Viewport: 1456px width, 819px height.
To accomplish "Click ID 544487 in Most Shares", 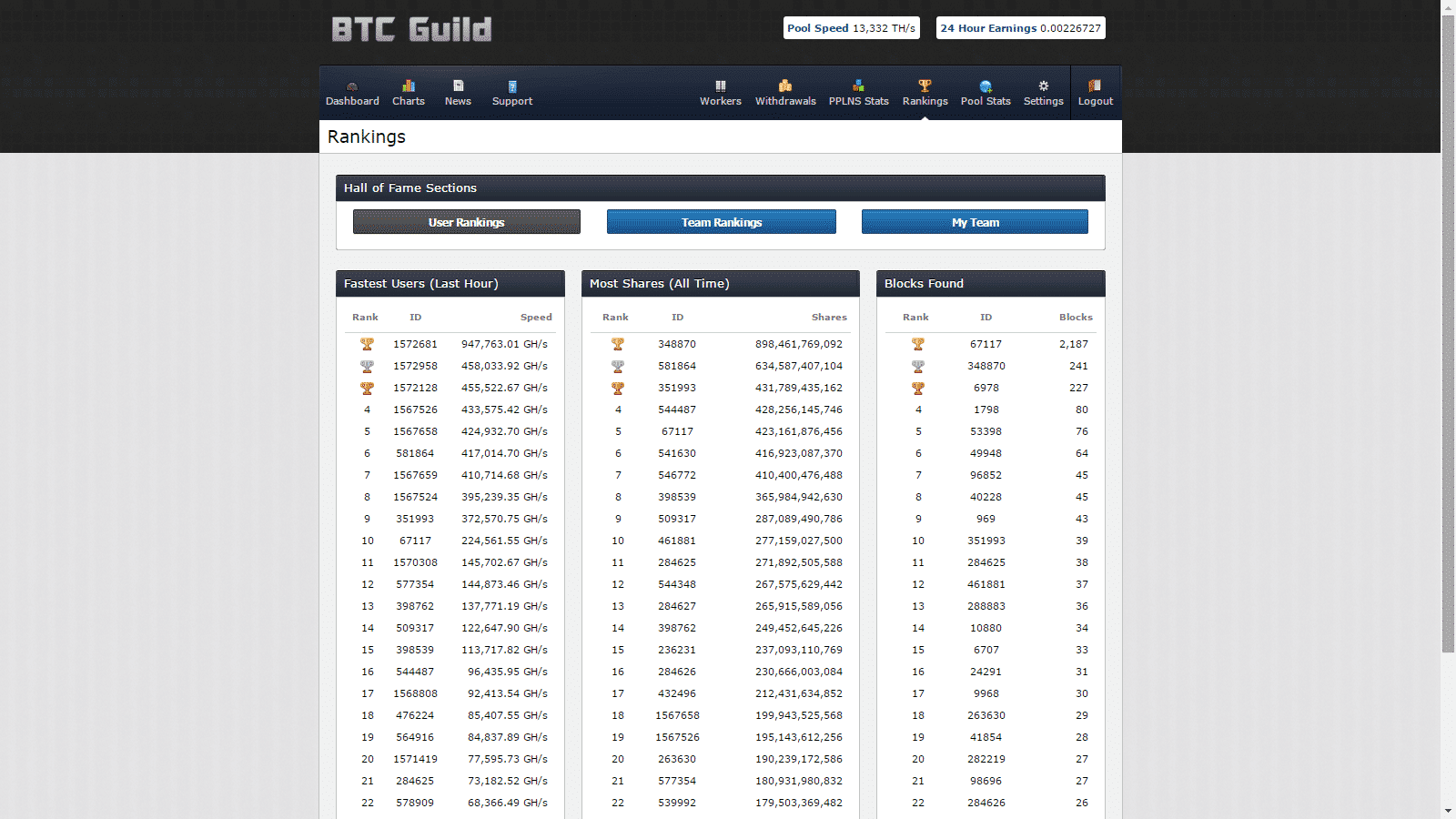I will pos(677,409).
